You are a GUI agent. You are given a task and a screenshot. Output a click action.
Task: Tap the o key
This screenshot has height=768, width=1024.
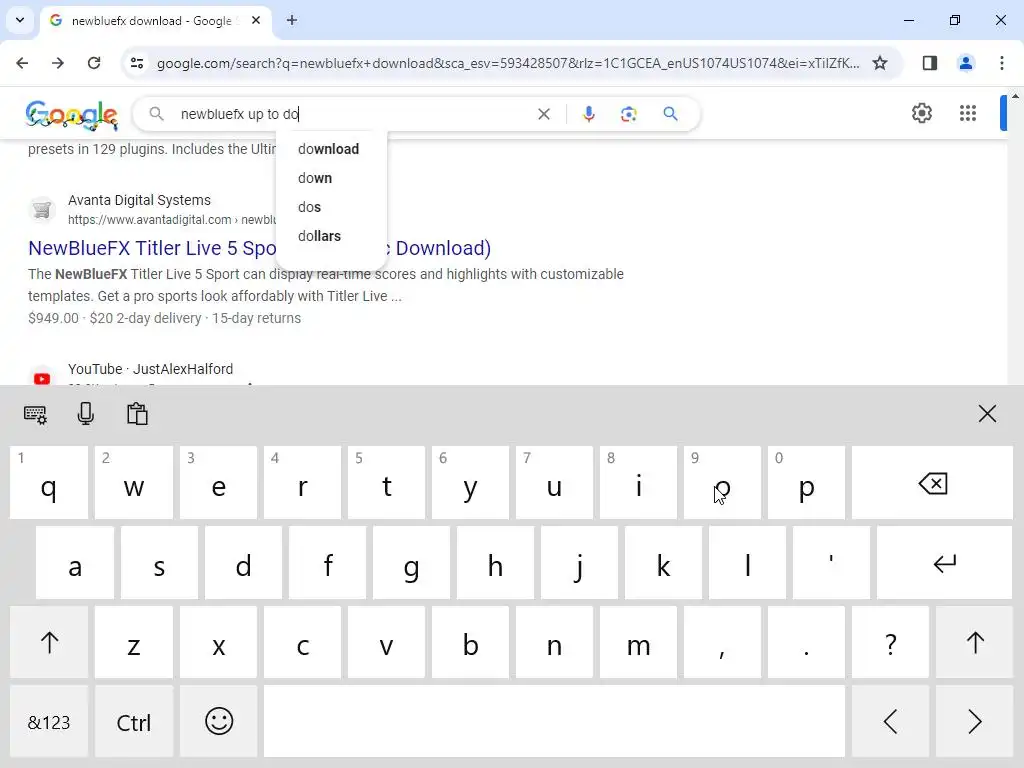pyautogui.click(x=722, y=483)
